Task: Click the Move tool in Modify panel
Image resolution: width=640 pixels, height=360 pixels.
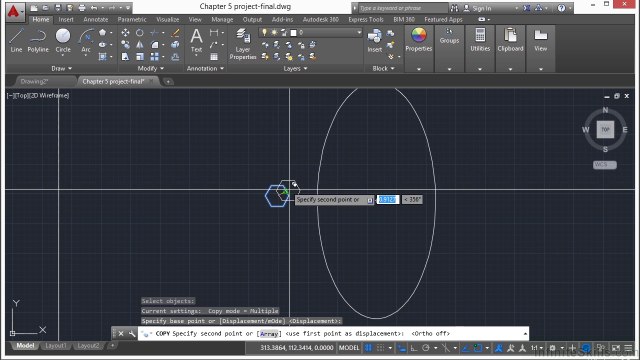Action: pos(125,32)
